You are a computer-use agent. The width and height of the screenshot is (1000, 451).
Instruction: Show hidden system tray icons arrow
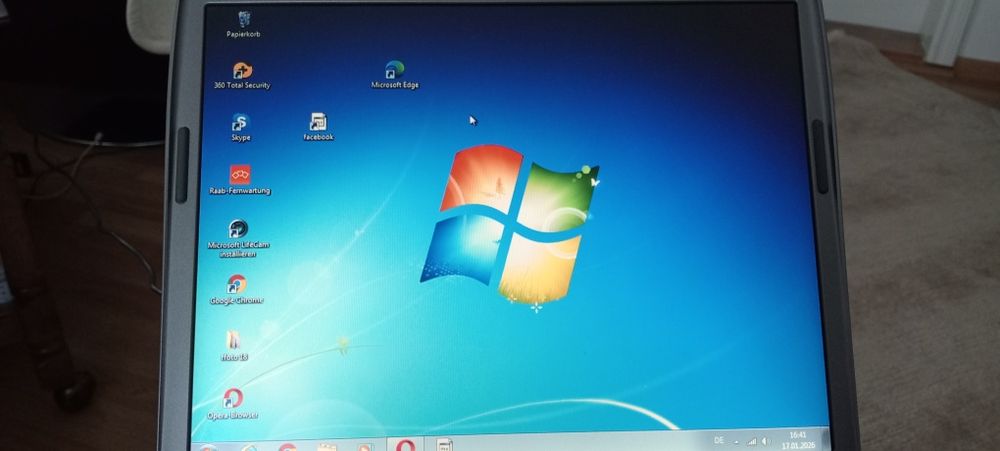pyautogui.click(x=737, y=441)
